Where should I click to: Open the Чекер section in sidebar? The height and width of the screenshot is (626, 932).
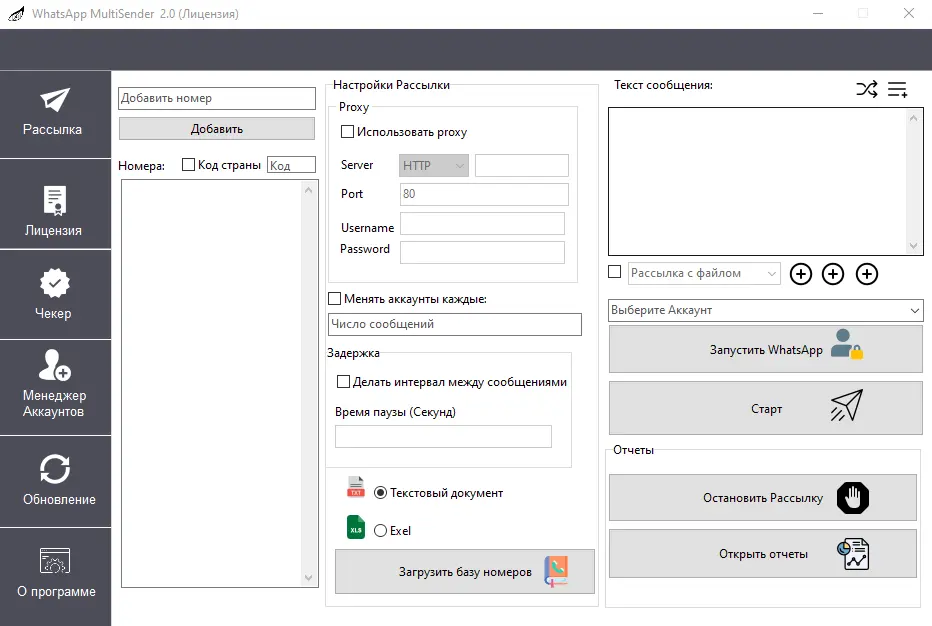coord(55,294)
